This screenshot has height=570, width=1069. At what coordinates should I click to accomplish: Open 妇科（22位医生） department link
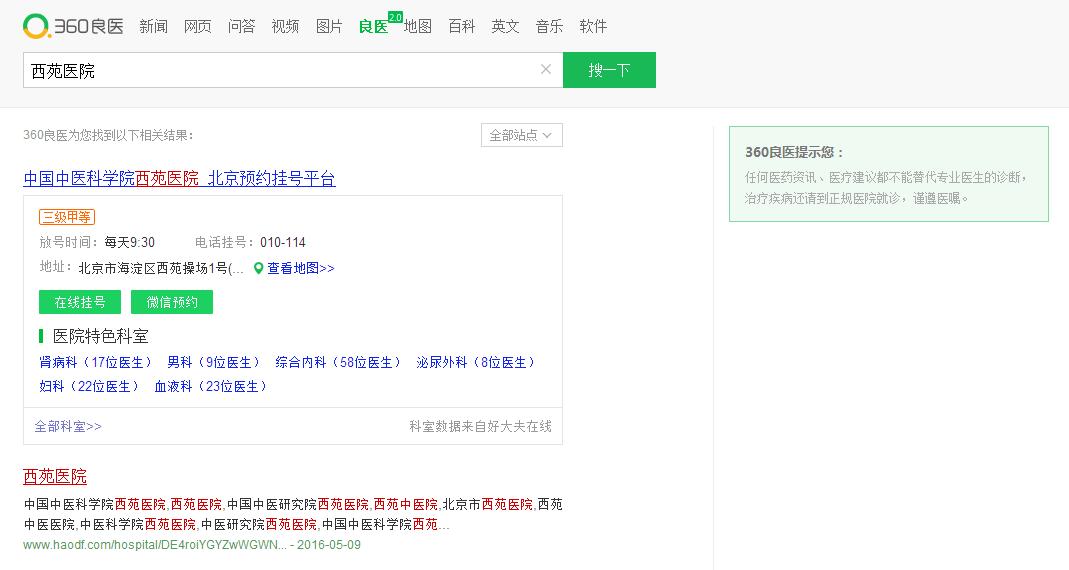tap(89, 386)
